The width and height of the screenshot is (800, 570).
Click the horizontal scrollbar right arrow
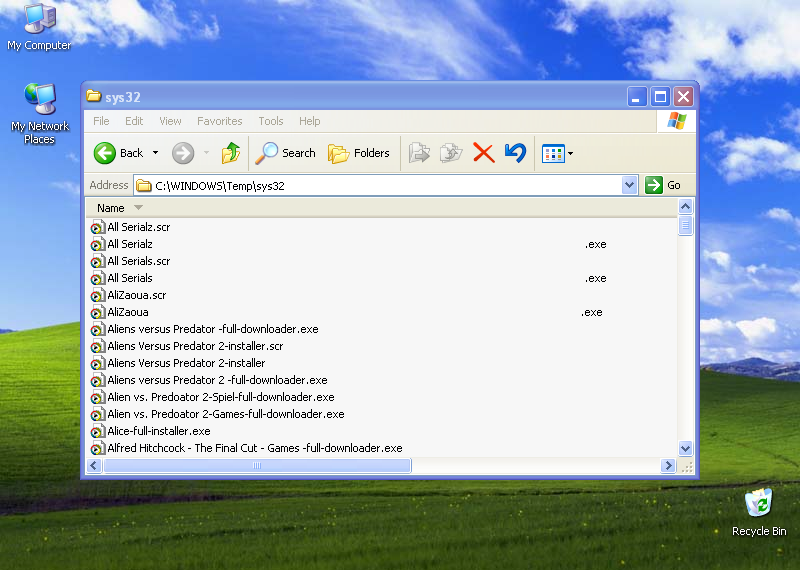click(x=668, y=465)
